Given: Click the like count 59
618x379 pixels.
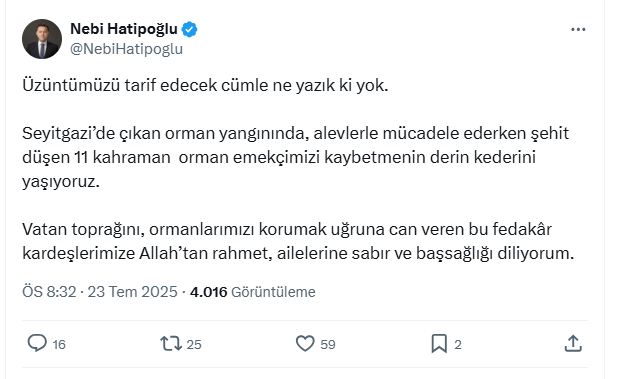Looking at the screenshot, I should 328,345.
